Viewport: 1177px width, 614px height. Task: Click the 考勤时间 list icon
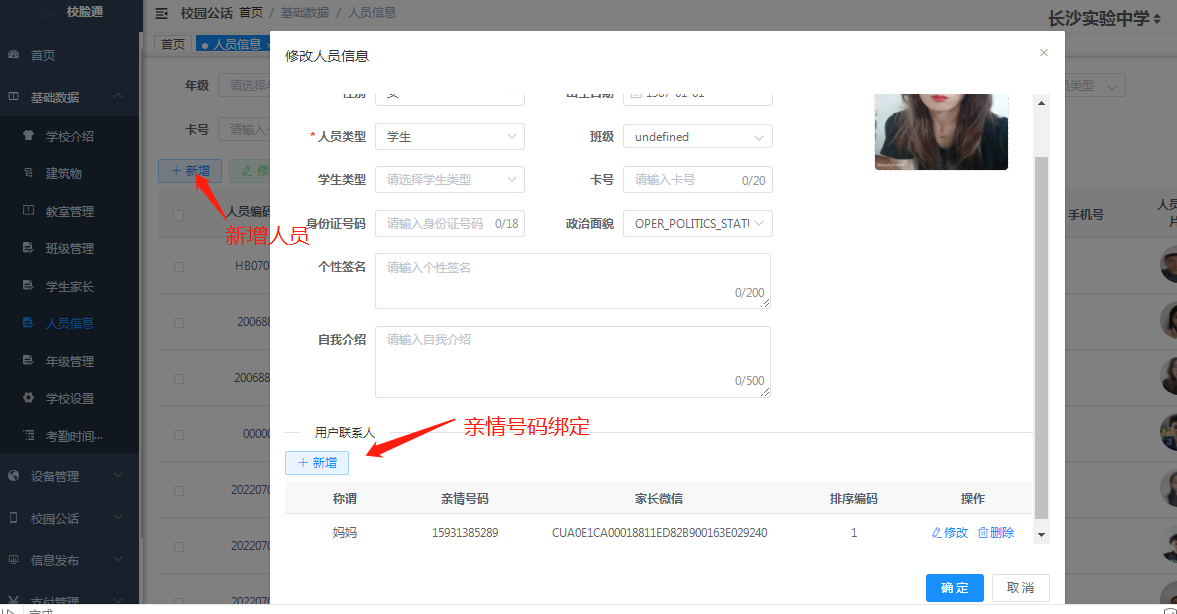coord(29,435)
